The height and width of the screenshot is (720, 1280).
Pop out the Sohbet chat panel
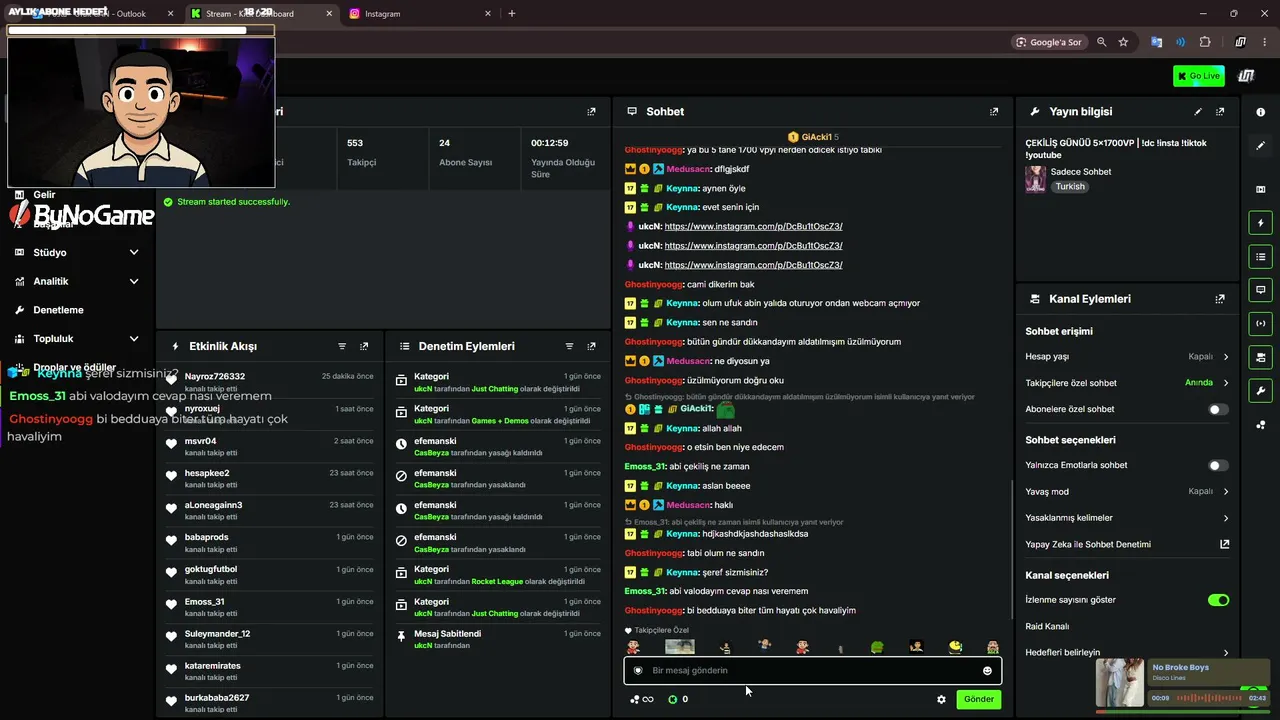993,112
